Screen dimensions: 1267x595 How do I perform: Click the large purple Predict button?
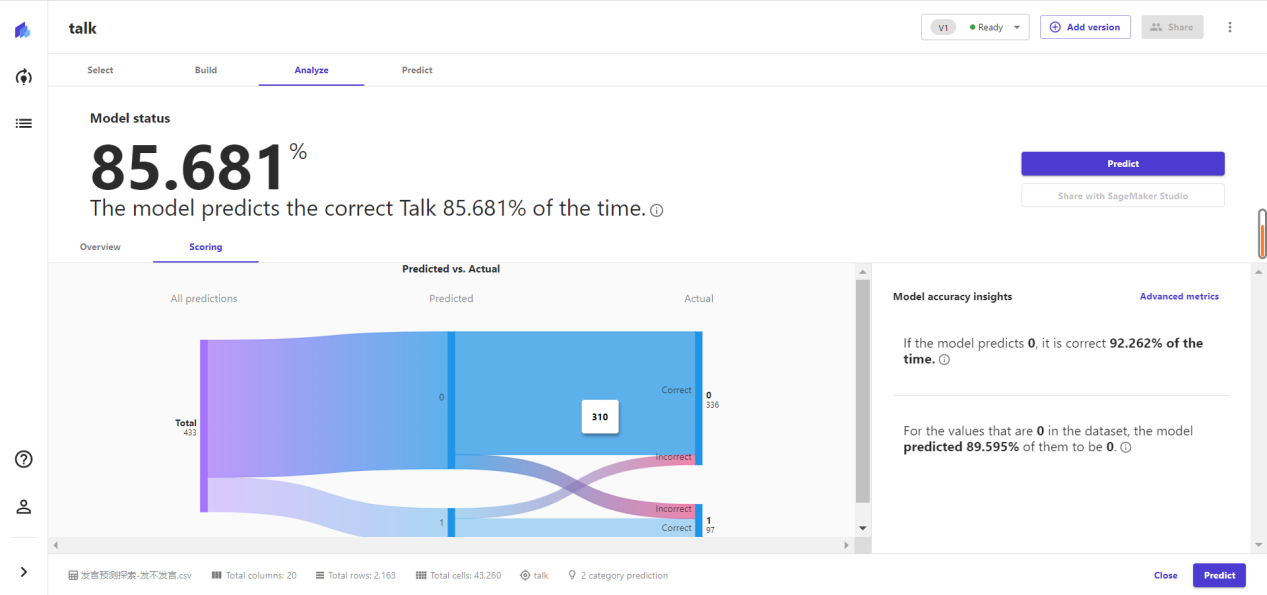click(1122, 164)
